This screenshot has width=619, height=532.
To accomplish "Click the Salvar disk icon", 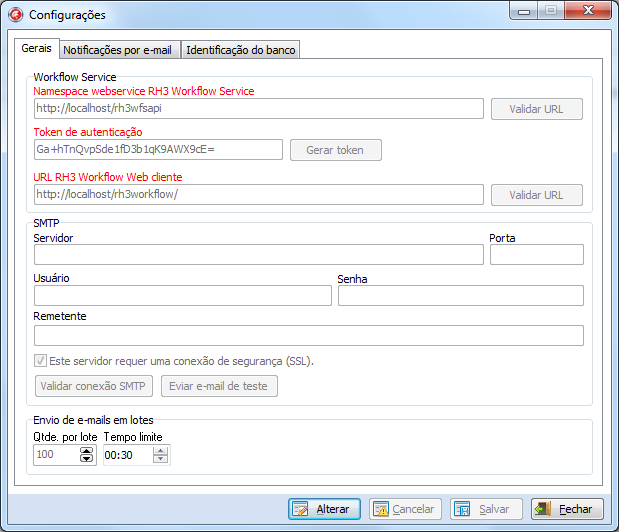I will 461,509.
